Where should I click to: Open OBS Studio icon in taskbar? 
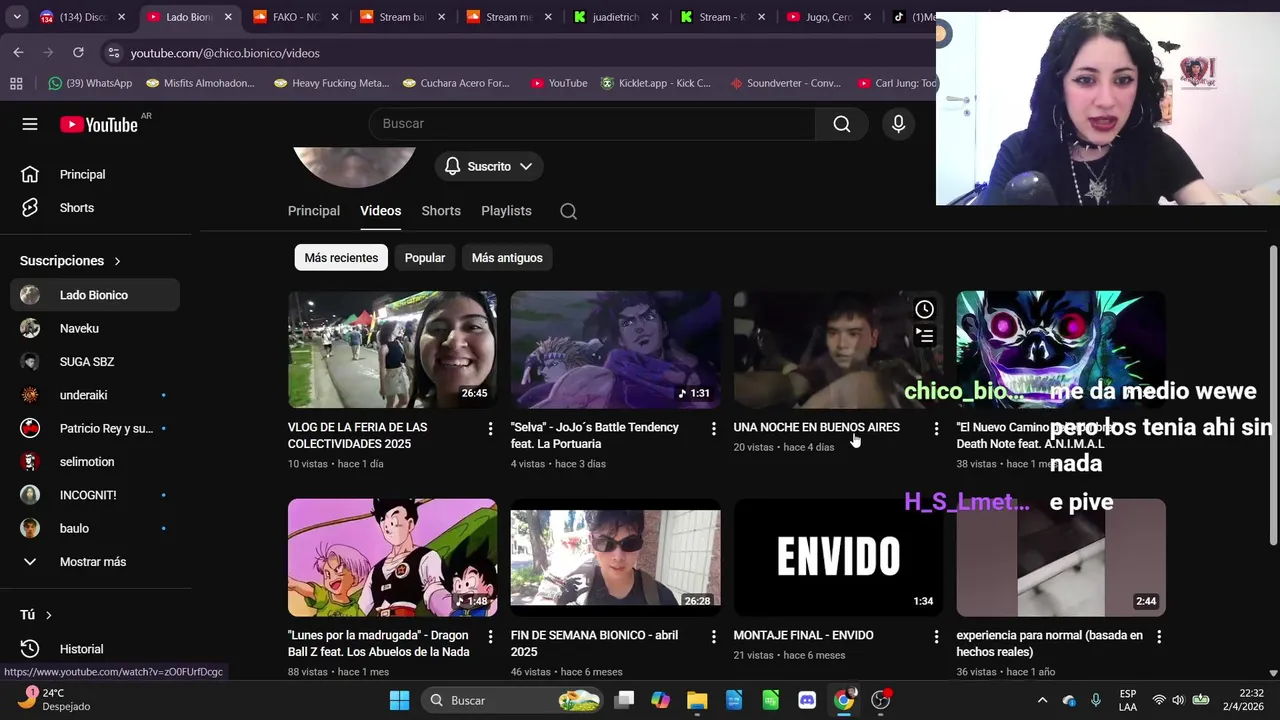[x=881, y=700]
